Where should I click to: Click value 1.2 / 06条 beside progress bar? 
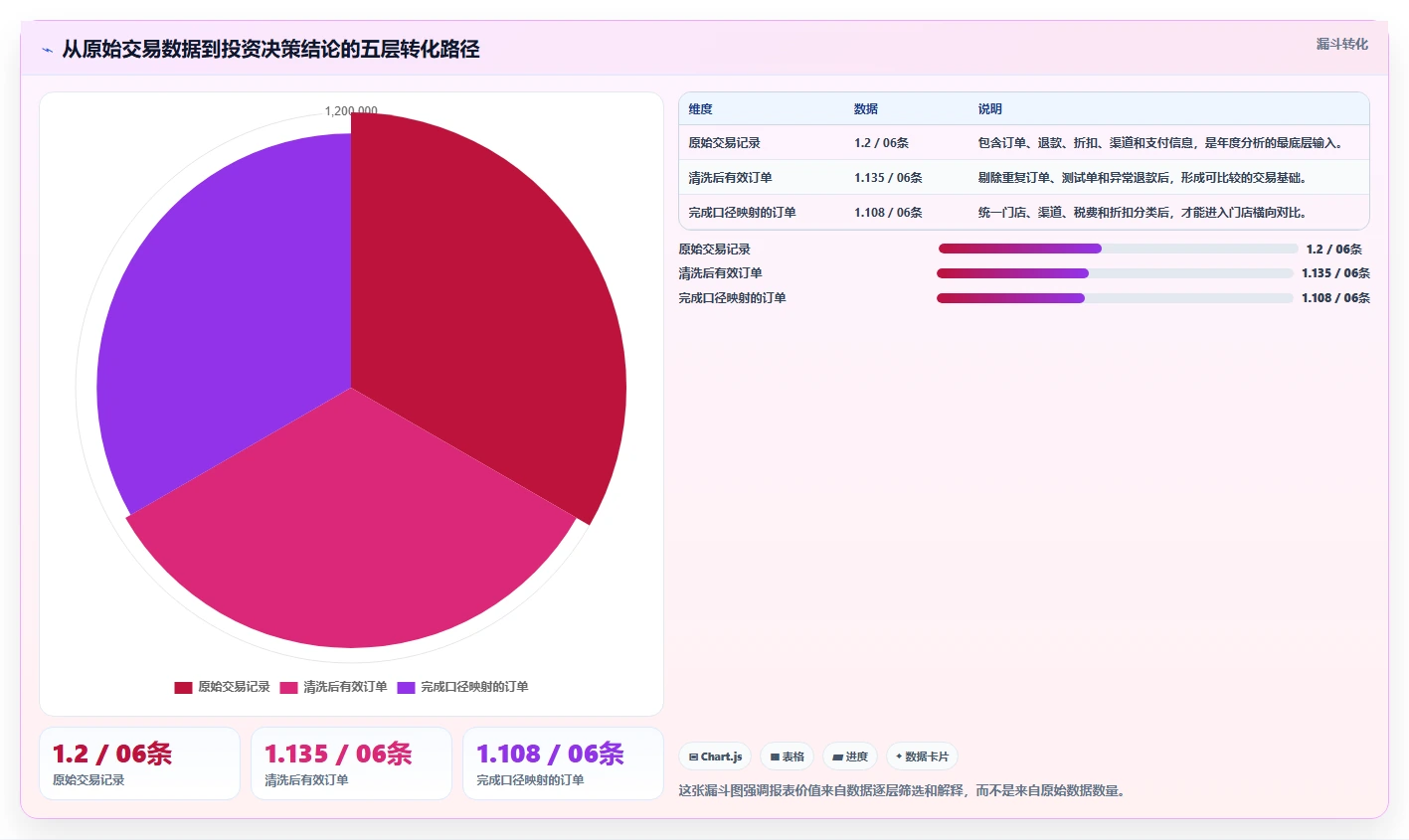[1334, 250]
